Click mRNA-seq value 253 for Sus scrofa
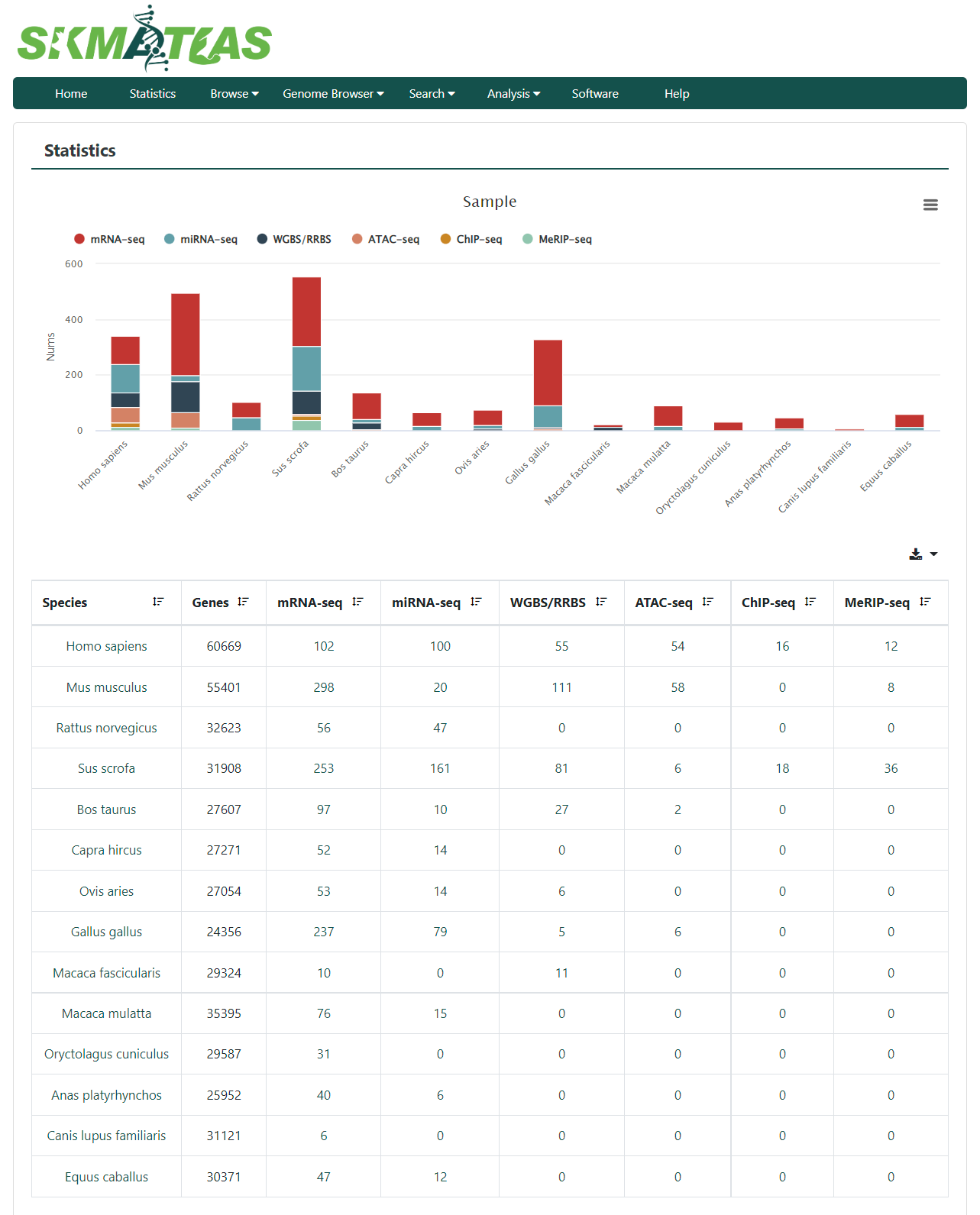The image size is (980, 1215). pos(324,768)
